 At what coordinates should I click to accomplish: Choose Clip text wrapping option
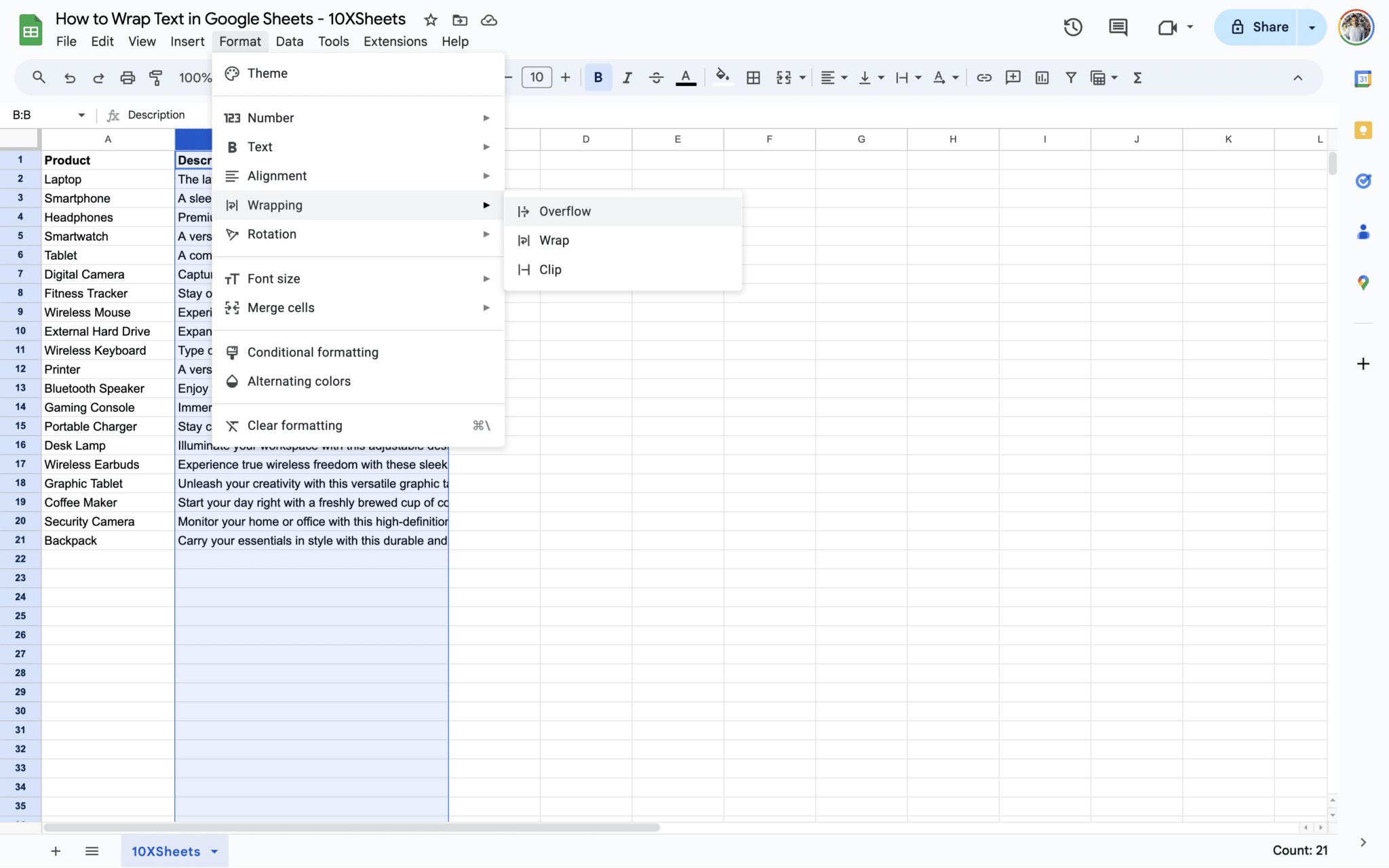[550, 270]
